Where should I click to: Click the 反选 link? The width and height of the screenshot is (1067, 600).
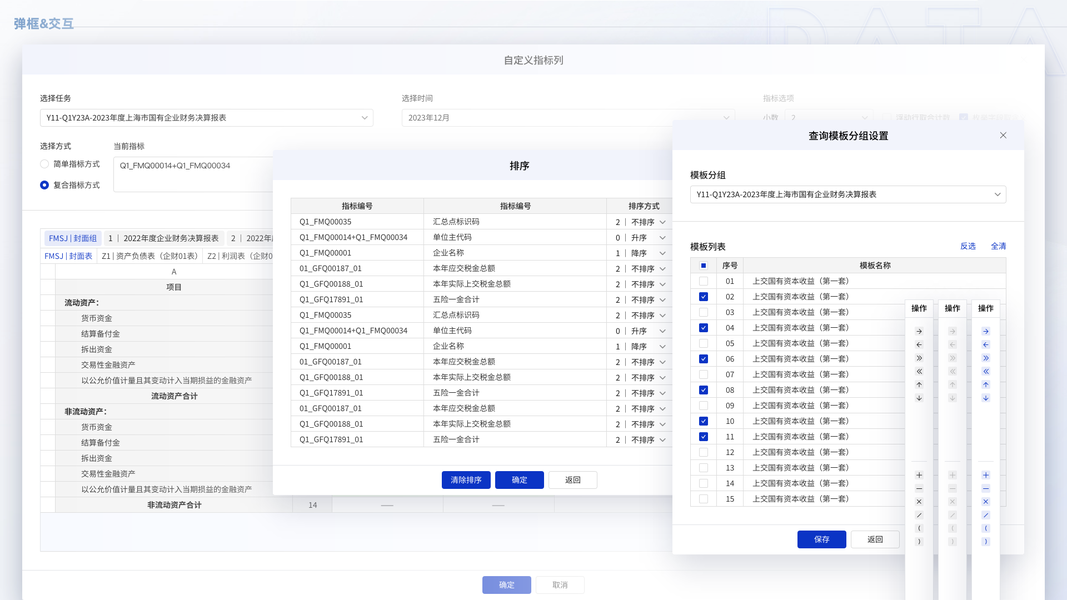click(x=968, y=246)
